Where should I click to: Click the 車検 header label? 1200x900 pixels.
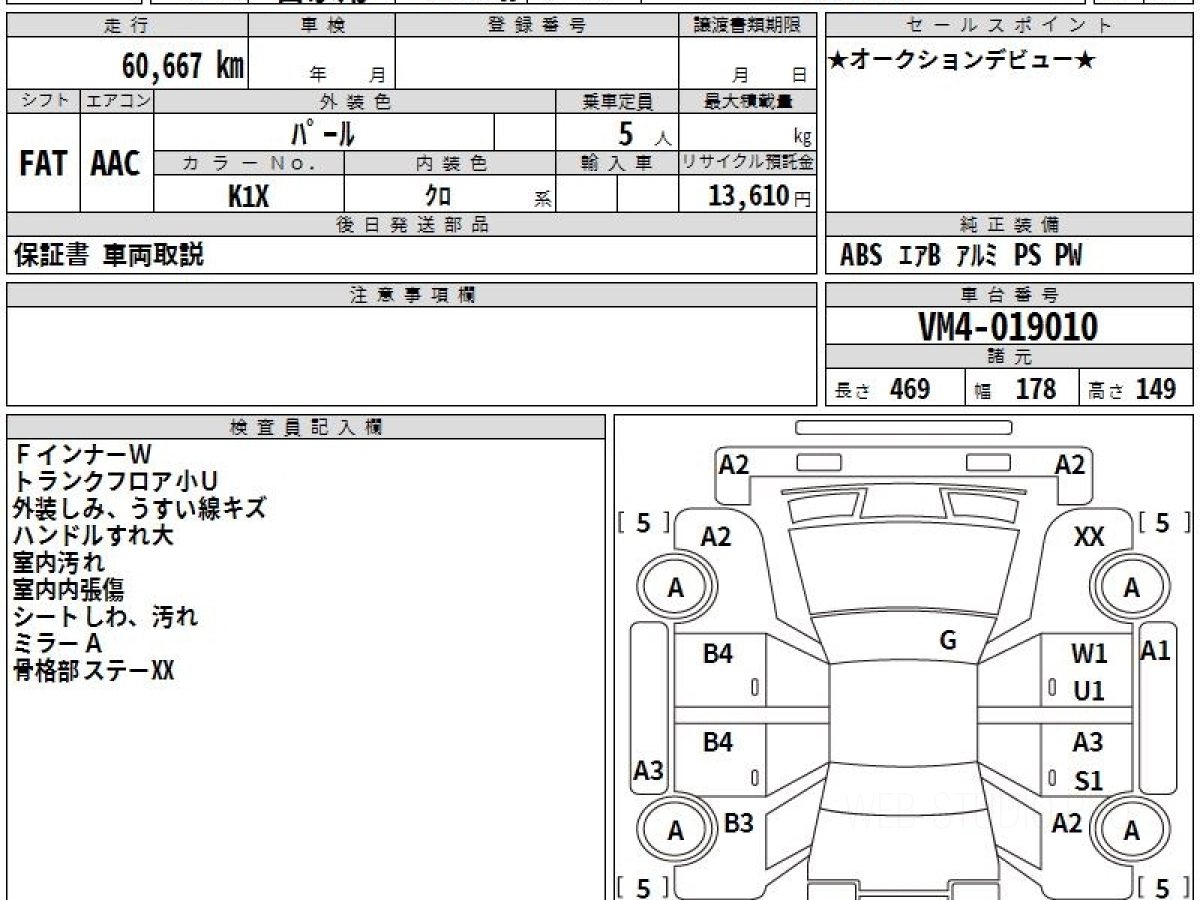coord(322,26)
